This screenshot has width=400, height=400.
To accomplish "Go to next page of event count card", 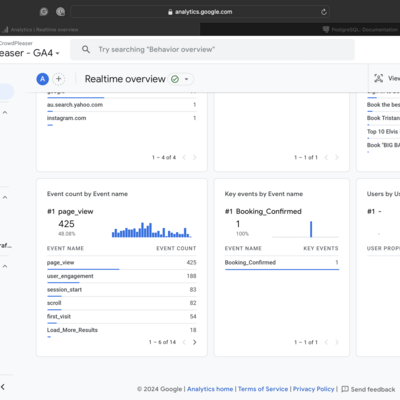I will pos(195,342).
